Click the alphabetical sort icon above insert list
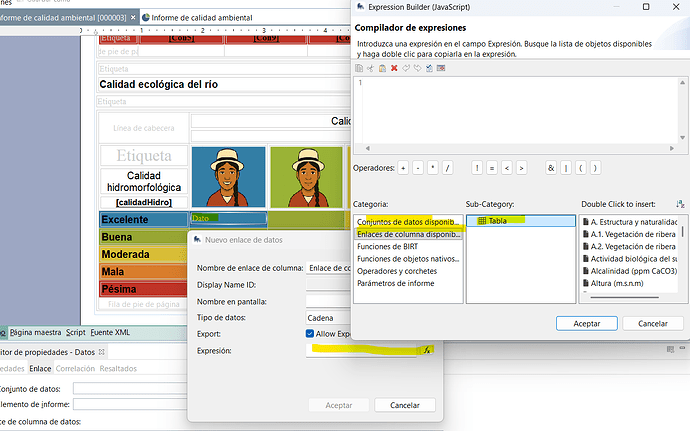Screen dimensions: 690x431 coord(681,203)
